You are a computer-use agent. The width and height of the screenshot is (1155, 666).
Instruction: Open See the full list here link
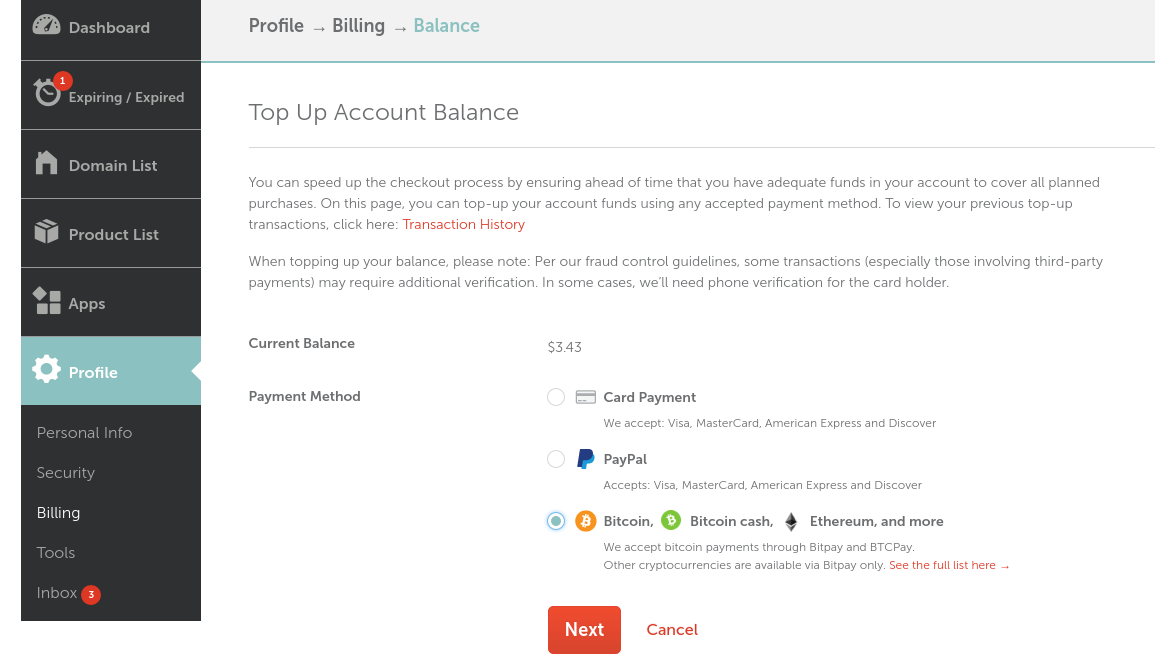(x=949, y=565)
